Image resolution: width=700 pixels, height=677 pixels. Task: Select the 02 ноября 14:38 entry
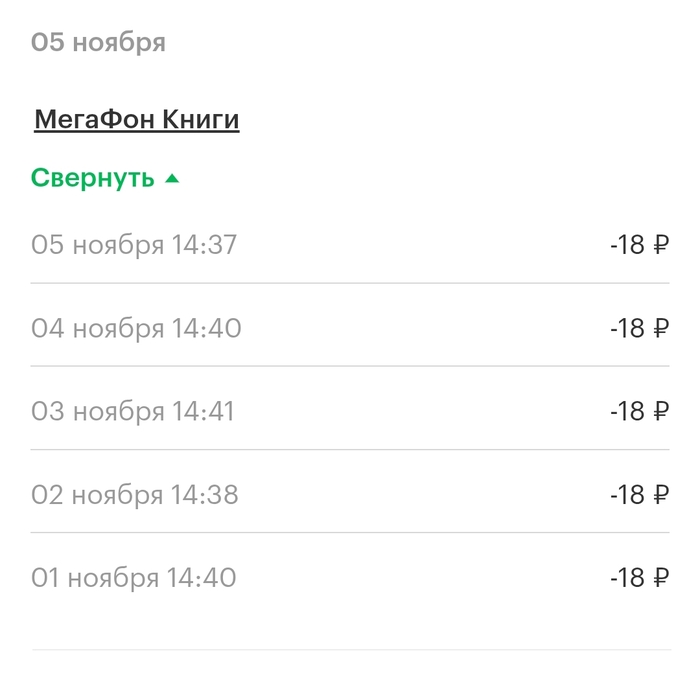point(135,495)
